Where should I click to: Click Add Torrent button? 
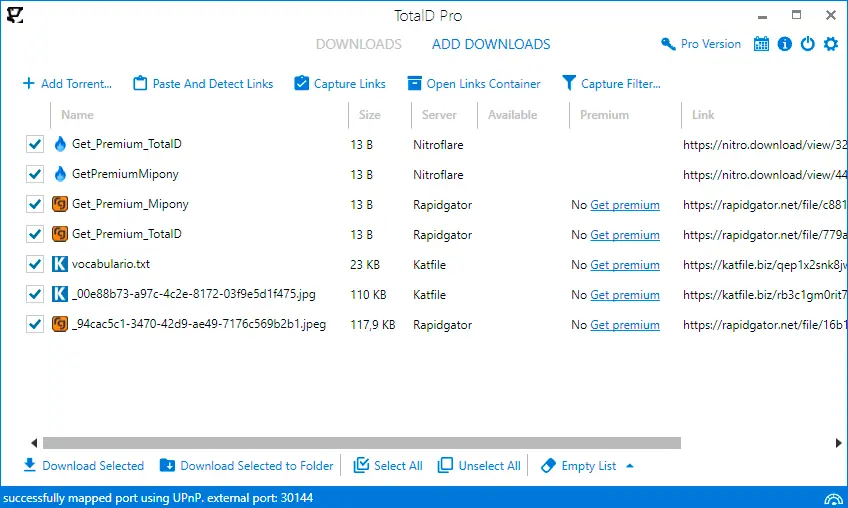[67, 84]
